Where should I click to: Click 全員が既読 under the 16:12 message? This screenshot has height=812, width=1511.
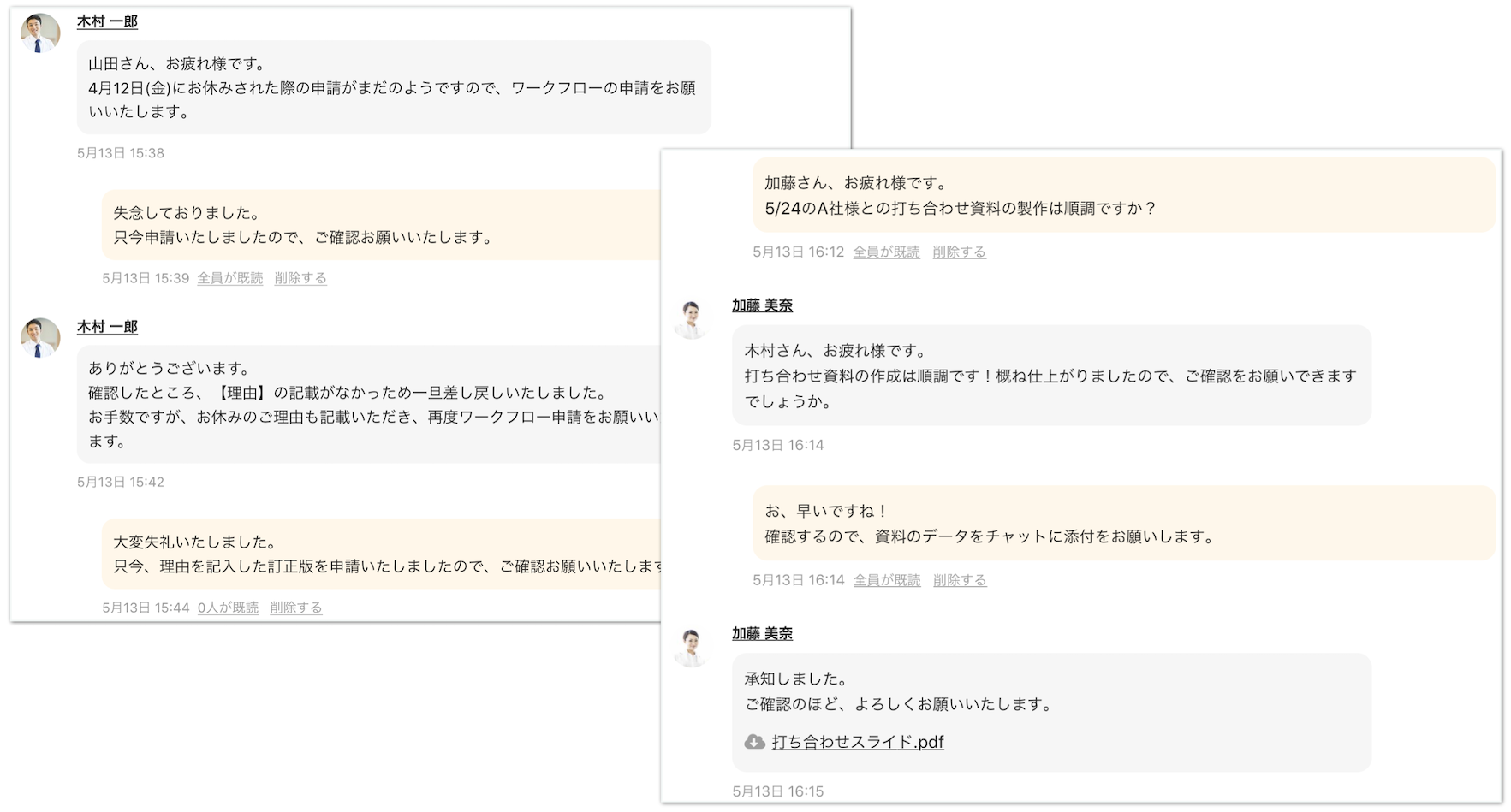886,252
